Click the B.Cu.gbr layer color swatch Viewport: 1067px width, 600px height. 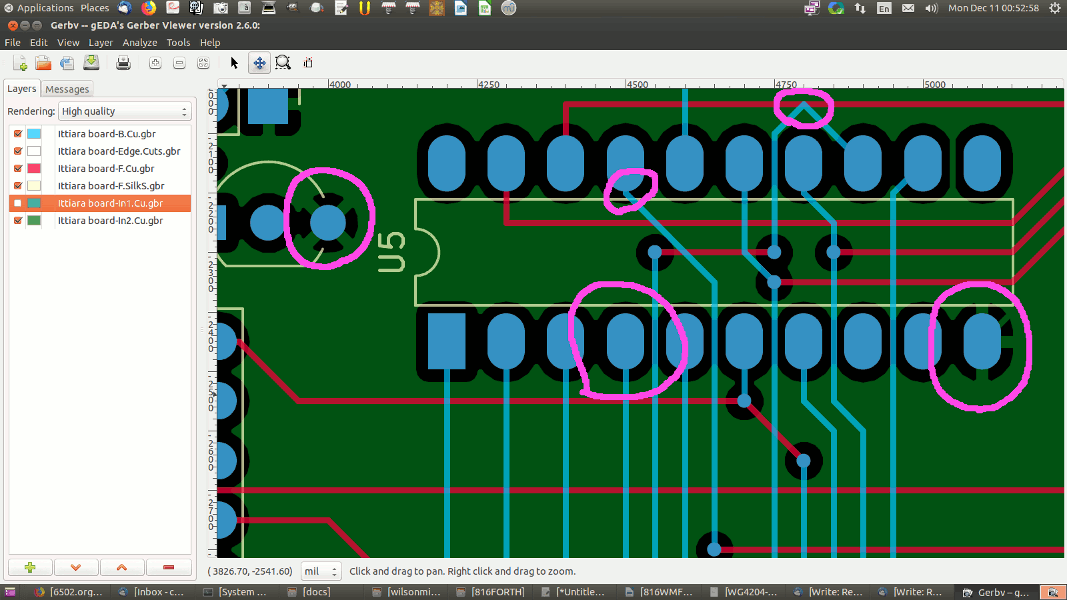34,134
